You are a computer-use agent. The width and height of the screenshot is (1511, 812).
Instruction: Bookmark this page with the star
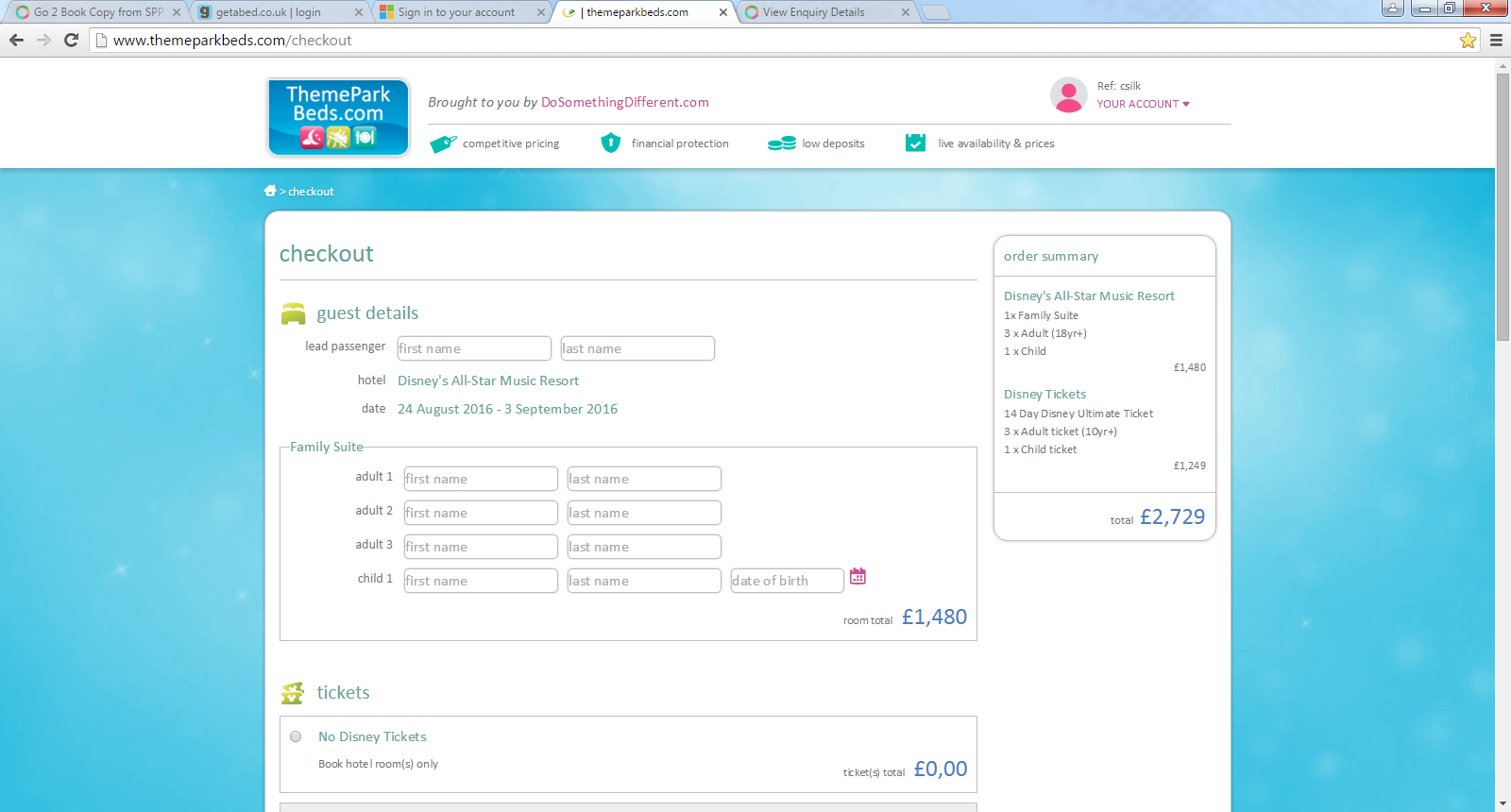(x=1468, y=40)
